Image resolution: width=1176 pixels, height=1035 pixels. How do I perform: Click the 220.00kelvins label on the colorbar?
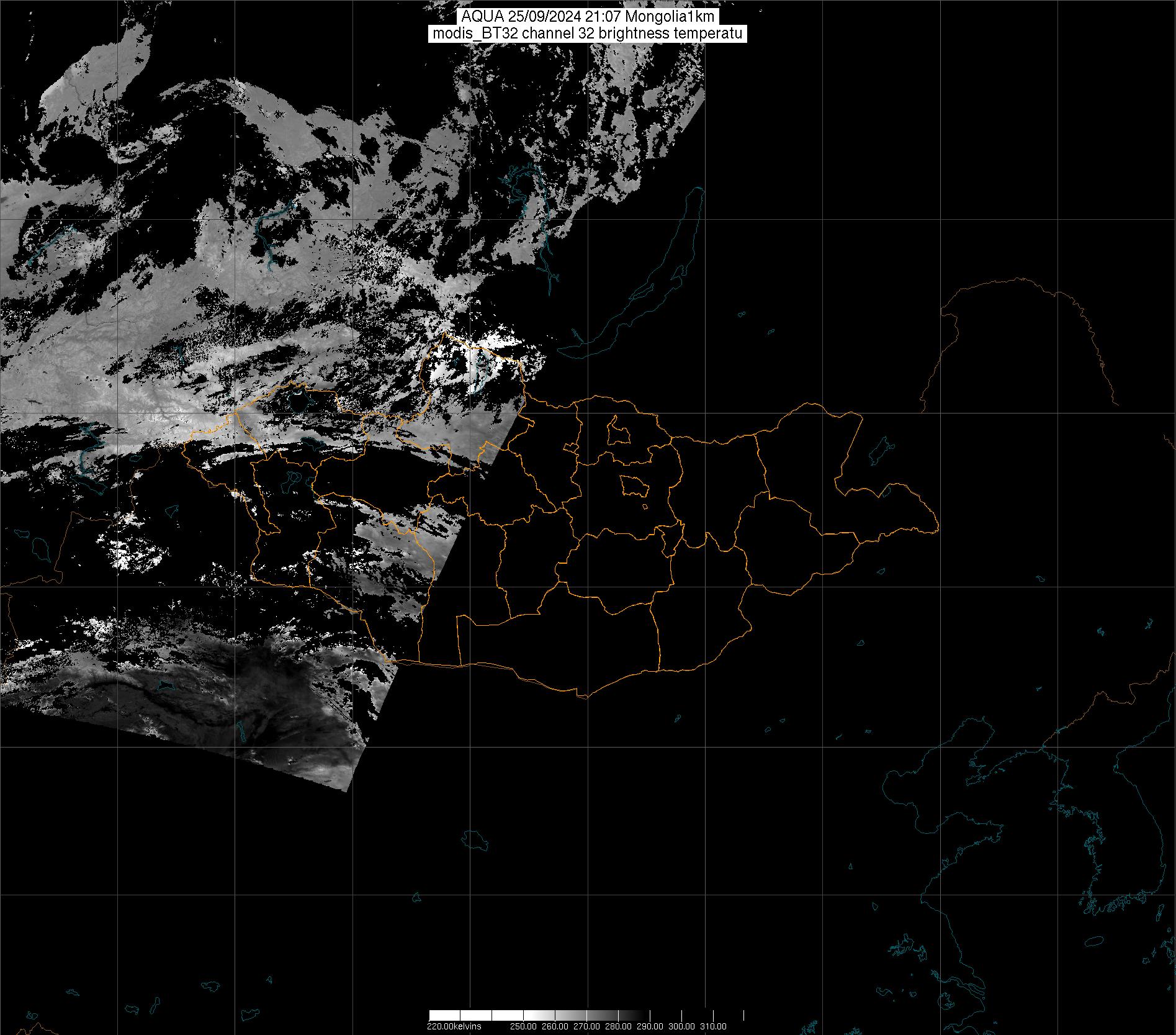454,1026
